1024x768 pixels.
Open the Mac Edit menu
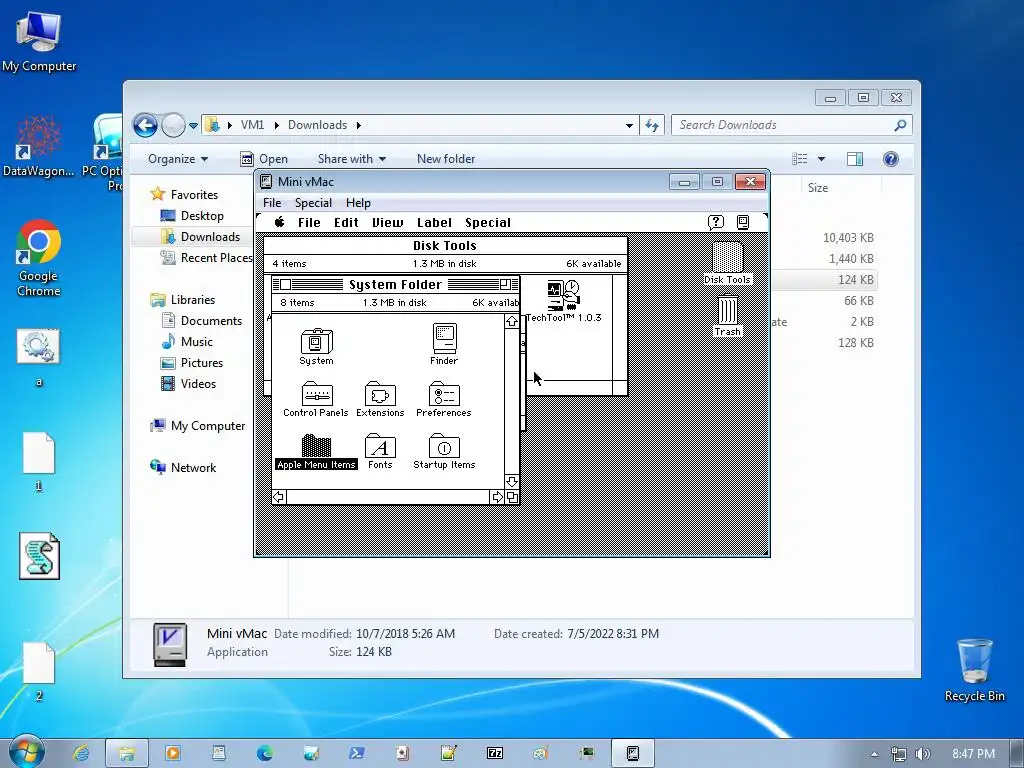click(x=346, y=223)
